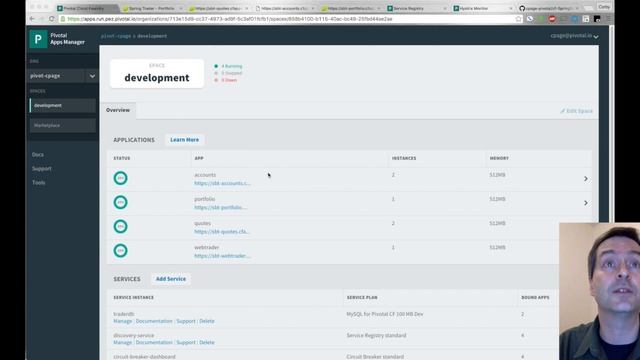The height and width of the screenshot is (360, 640).
Task: Open the cpage@pivotal.io account menu
Action: pos(574,36)
